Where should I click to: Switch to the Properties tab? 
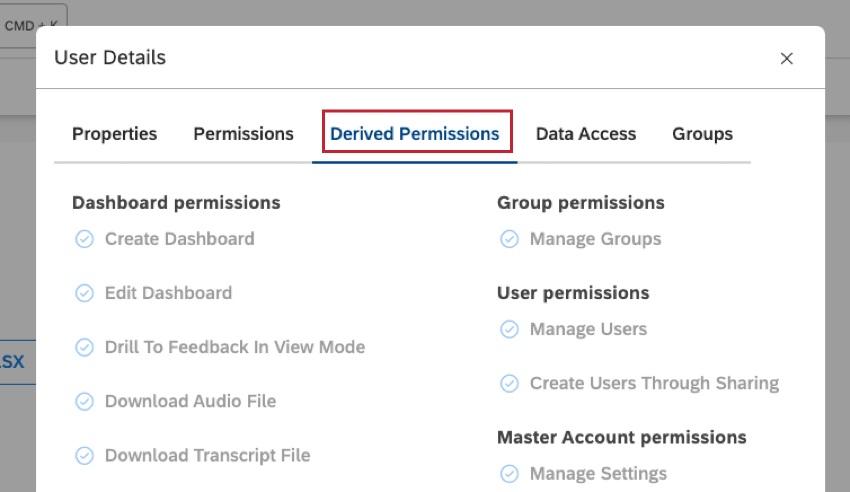click(114, 133)
